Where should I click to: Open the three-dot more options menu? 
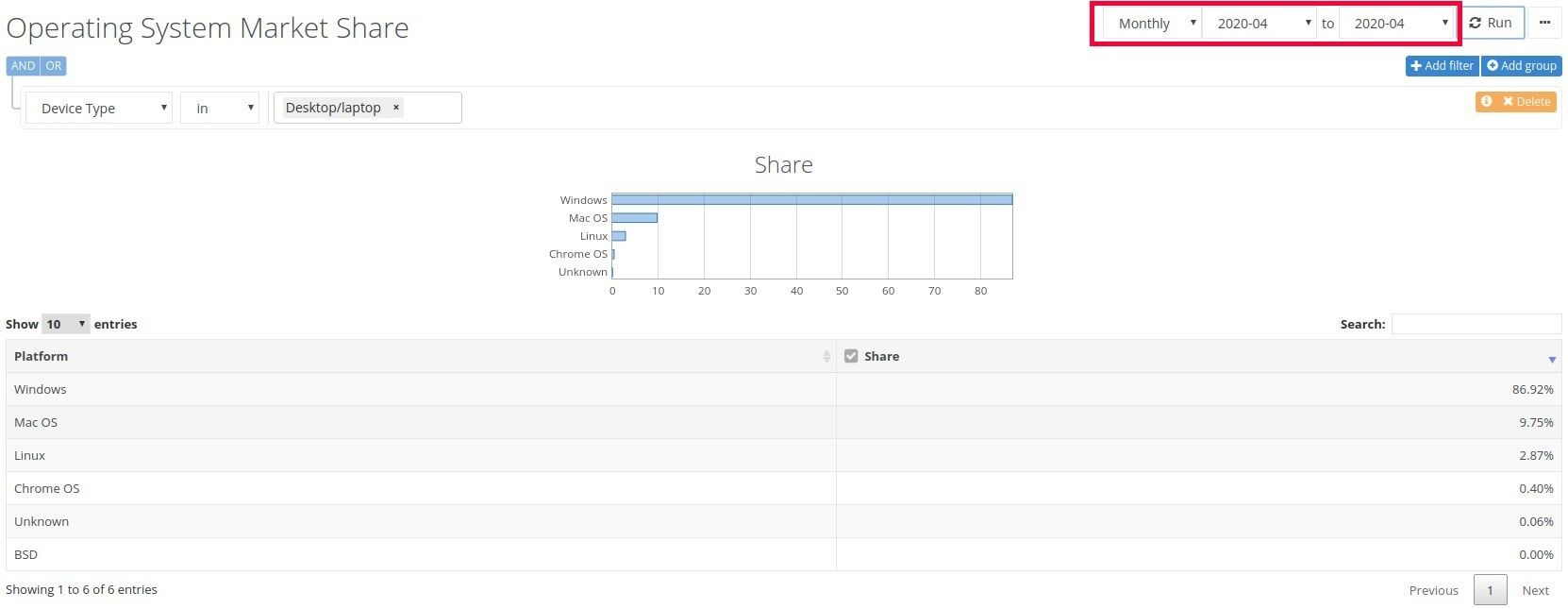(1544, 24)
